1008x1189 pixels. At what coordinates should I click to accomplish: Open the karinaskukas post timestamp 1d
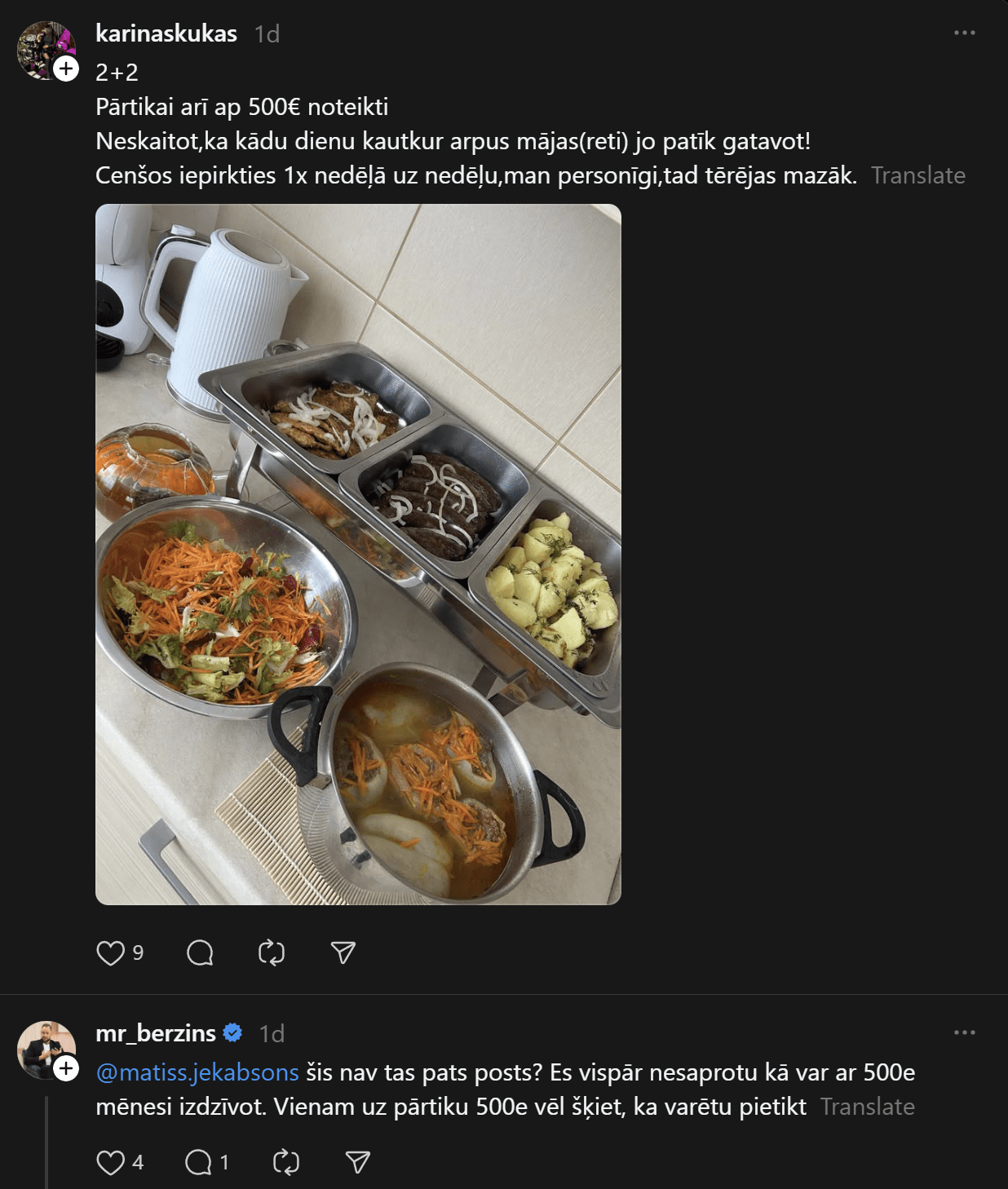coord(267,33)
